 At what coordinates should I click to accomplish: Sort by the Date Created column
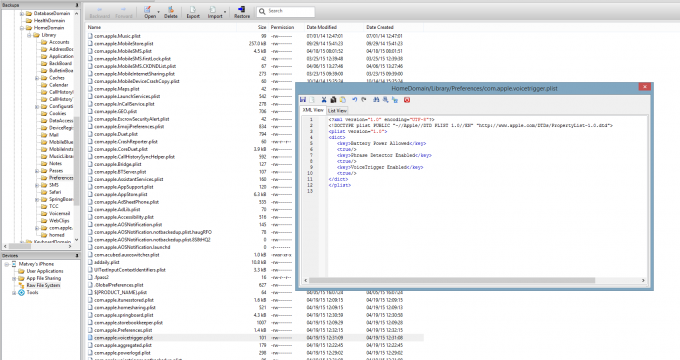coord(393,27)
